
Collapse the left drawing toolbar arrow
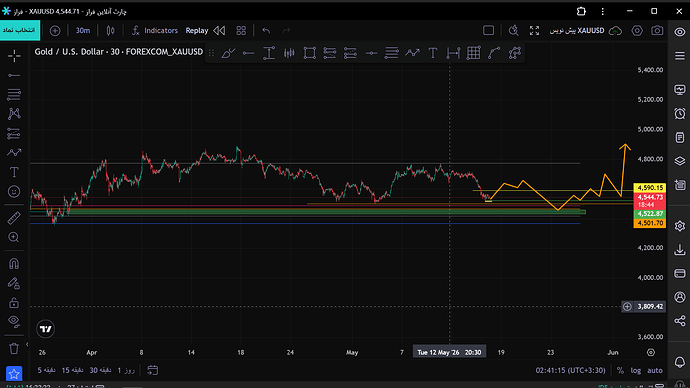[27, 344]
